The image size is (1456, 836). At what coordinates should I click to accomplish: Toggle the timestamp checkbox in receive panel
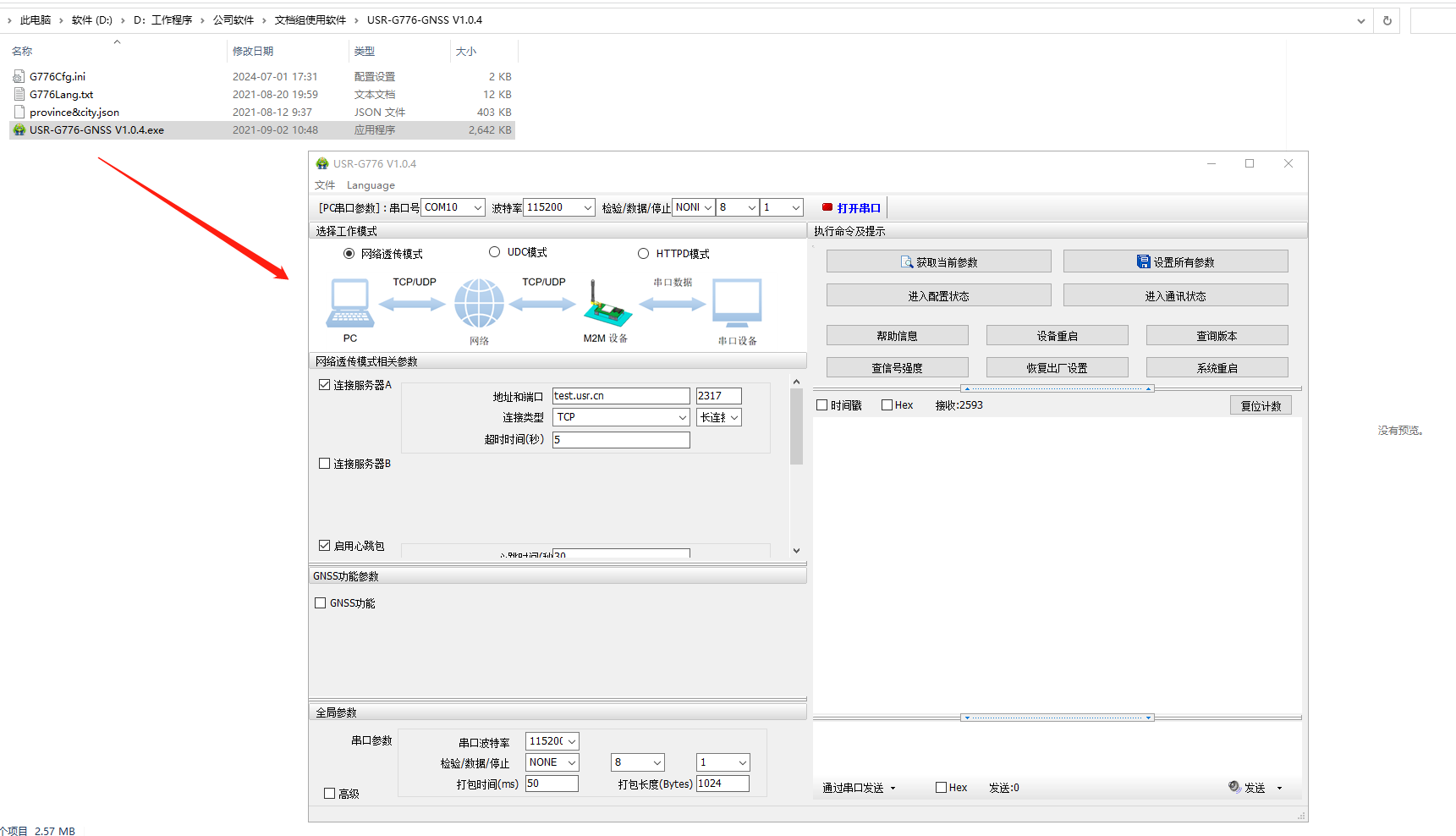[821, 405]
